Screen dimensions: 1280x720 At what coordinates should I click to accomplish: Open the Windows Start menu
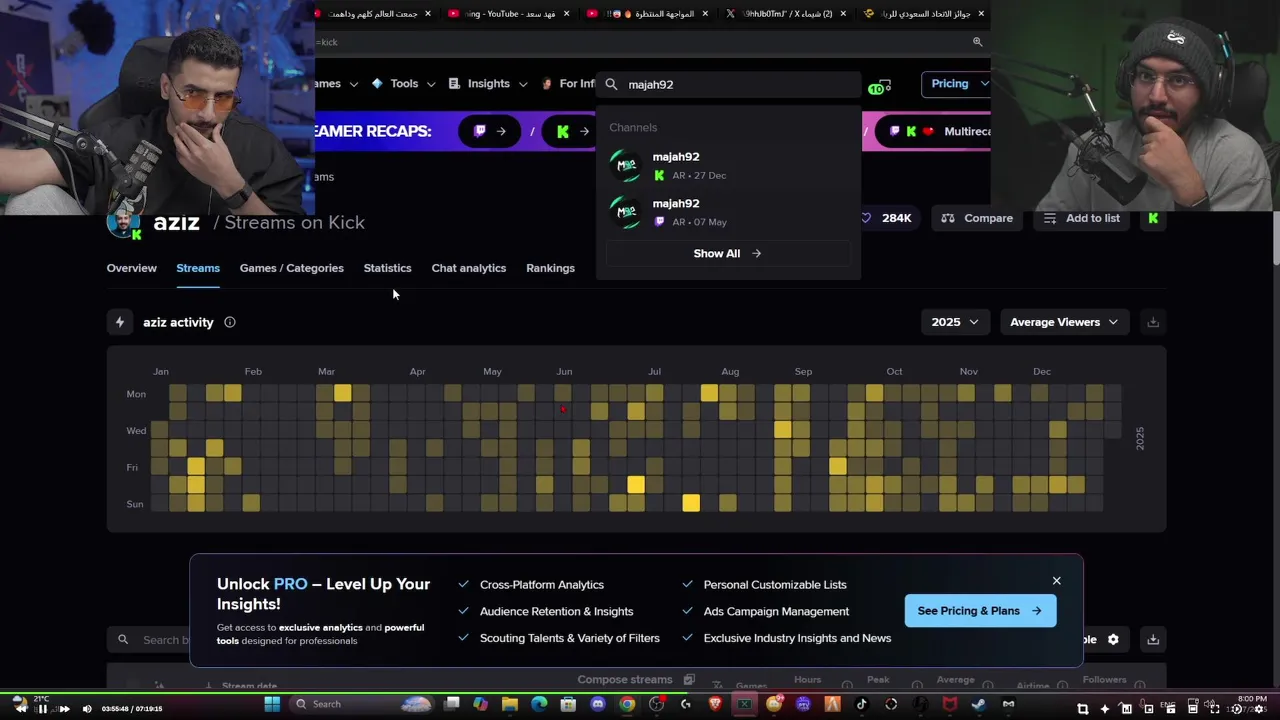pyautogui.click(x=271, y=704)
